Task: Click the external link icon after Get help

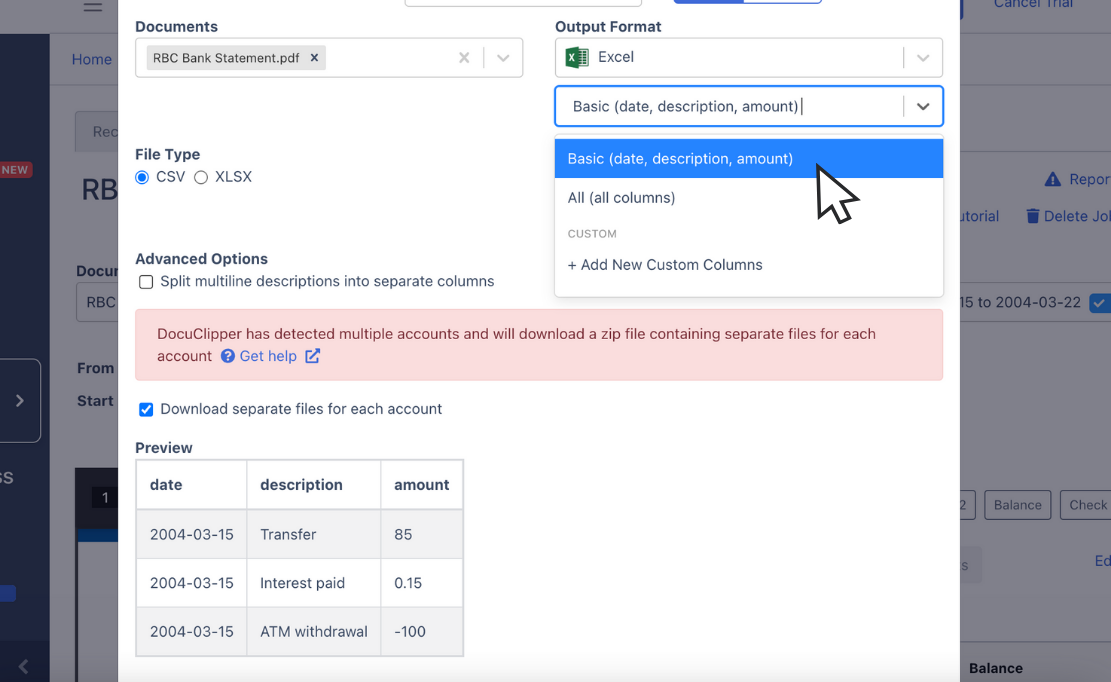Action: click(312, 356)
